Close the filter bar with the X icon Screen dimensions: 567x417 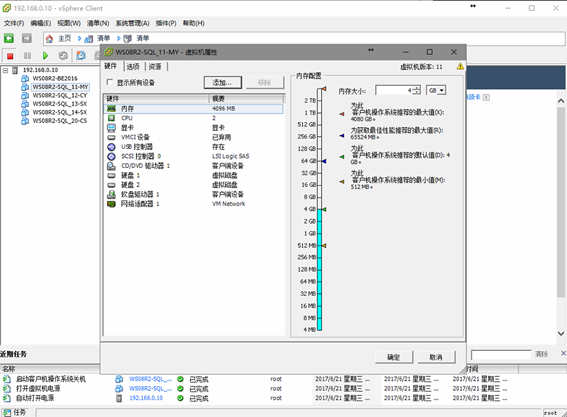(x=563, y=353)
